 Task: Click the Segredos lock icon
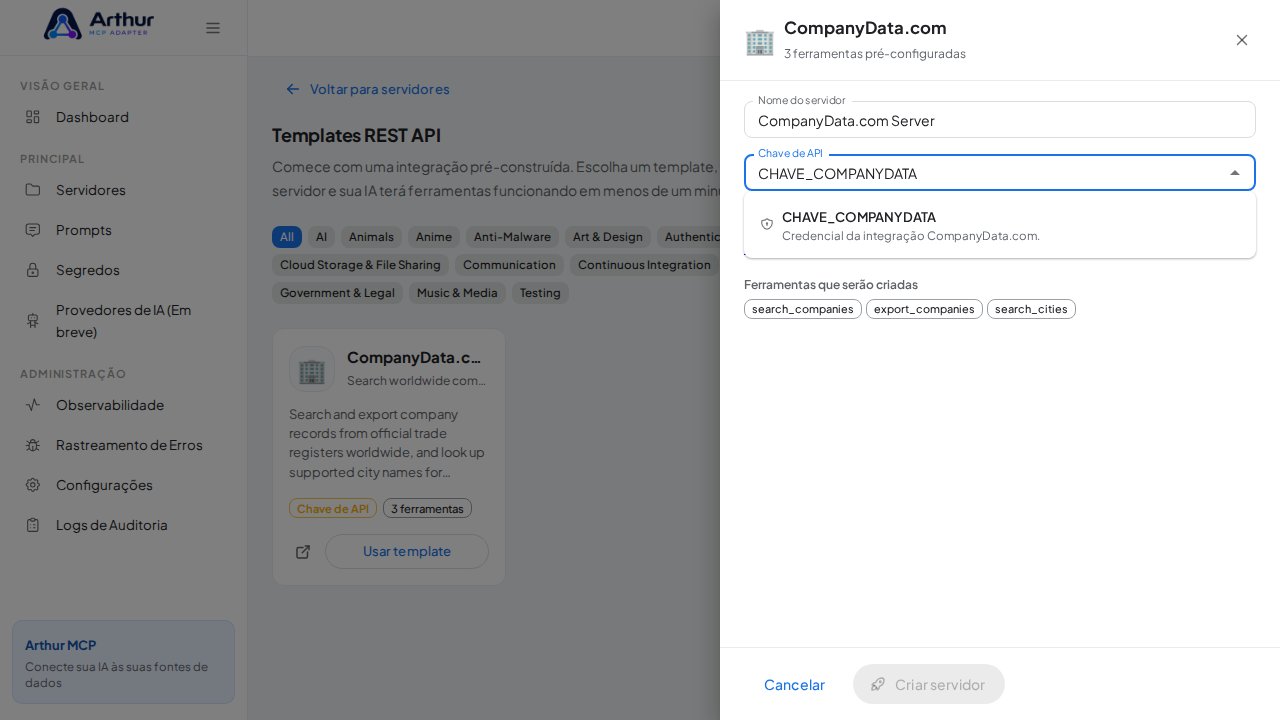coord(33,270)
